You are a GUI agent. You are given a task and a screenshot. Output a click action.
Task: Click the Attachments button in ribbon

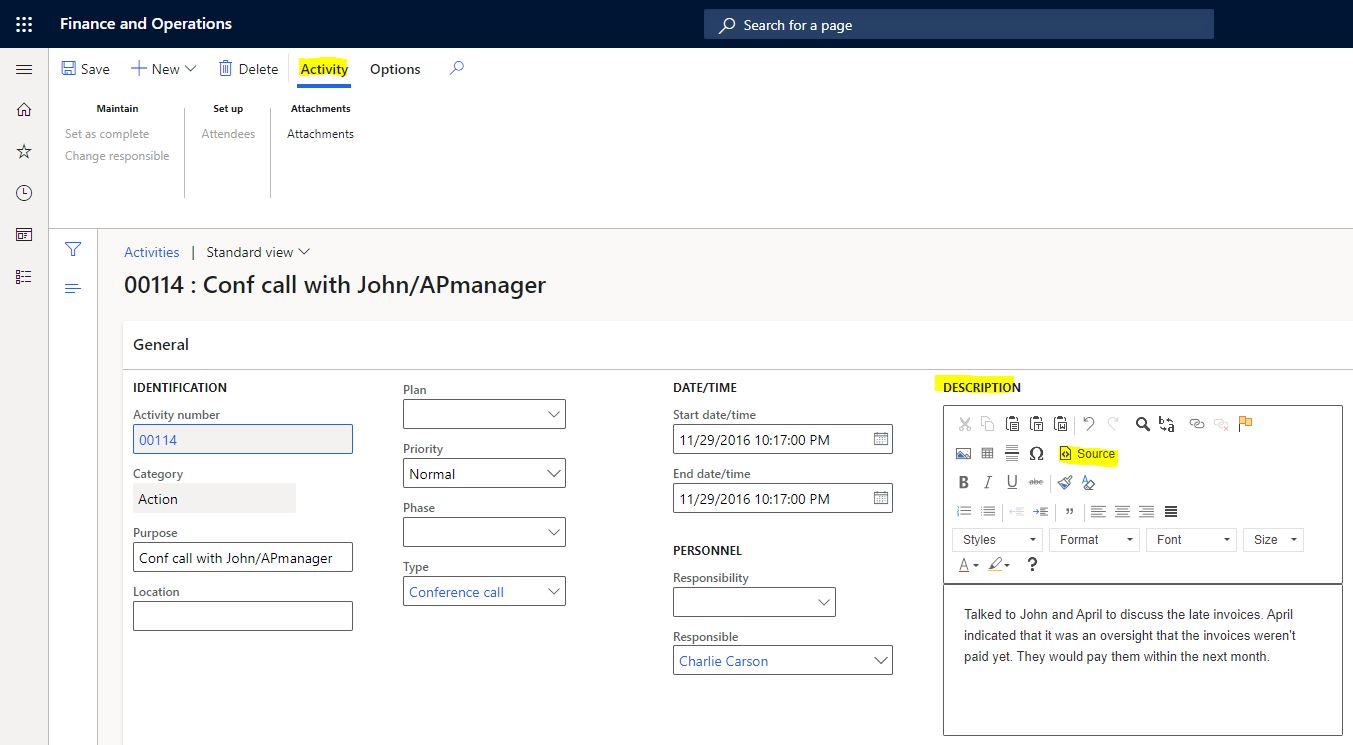[320, 134]
